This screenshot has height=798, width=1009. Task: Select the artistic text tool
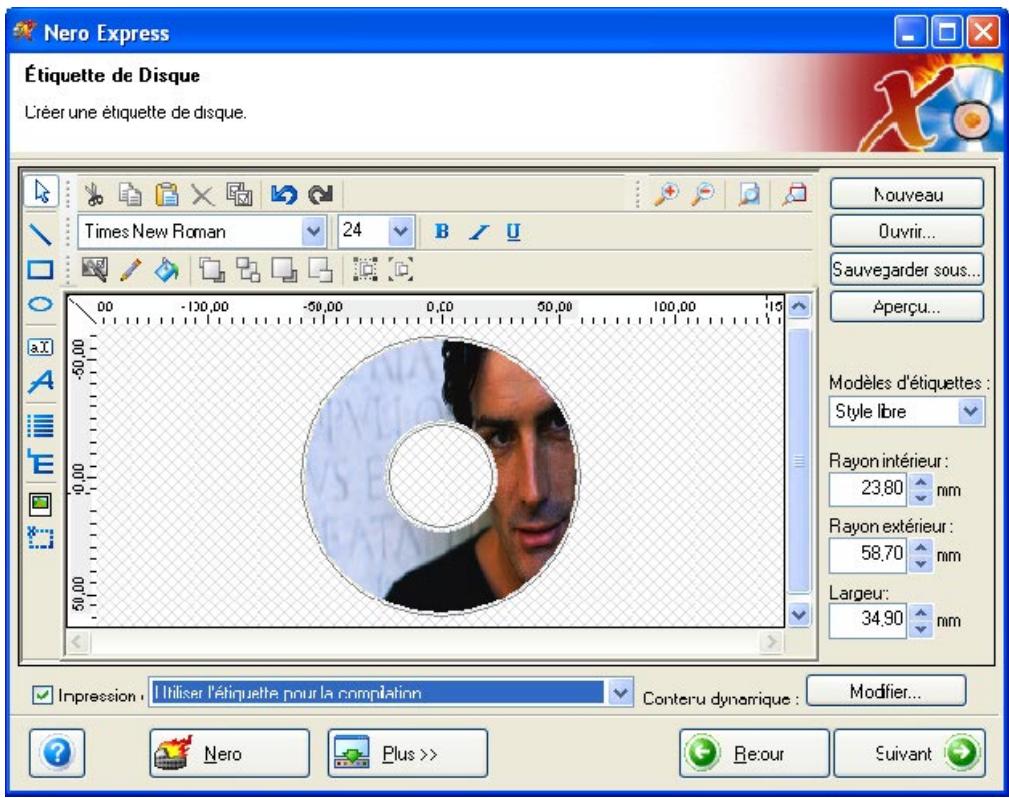coord(41,382)
